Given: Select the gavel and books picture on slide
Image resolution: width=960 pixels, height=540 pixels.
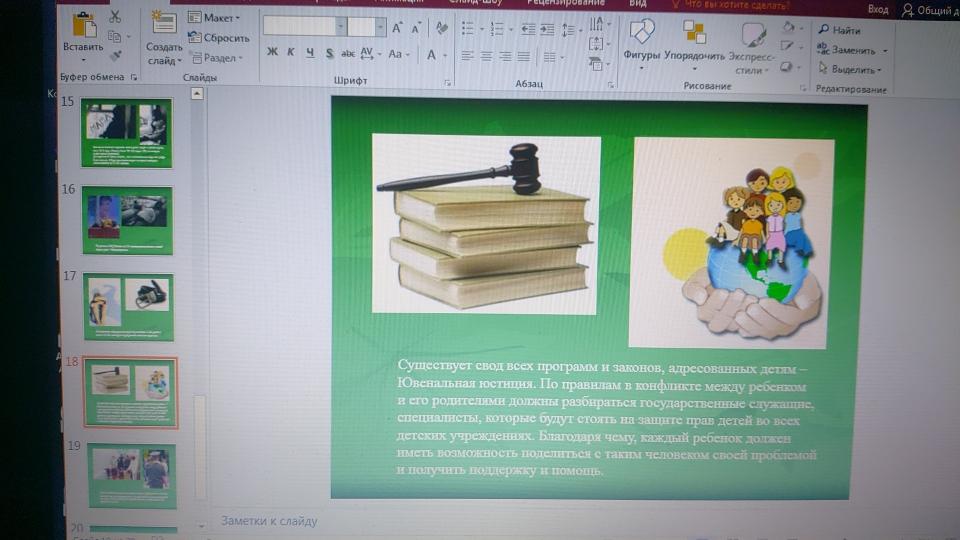Looking at the screenshot, I should (x=486, y=224).
